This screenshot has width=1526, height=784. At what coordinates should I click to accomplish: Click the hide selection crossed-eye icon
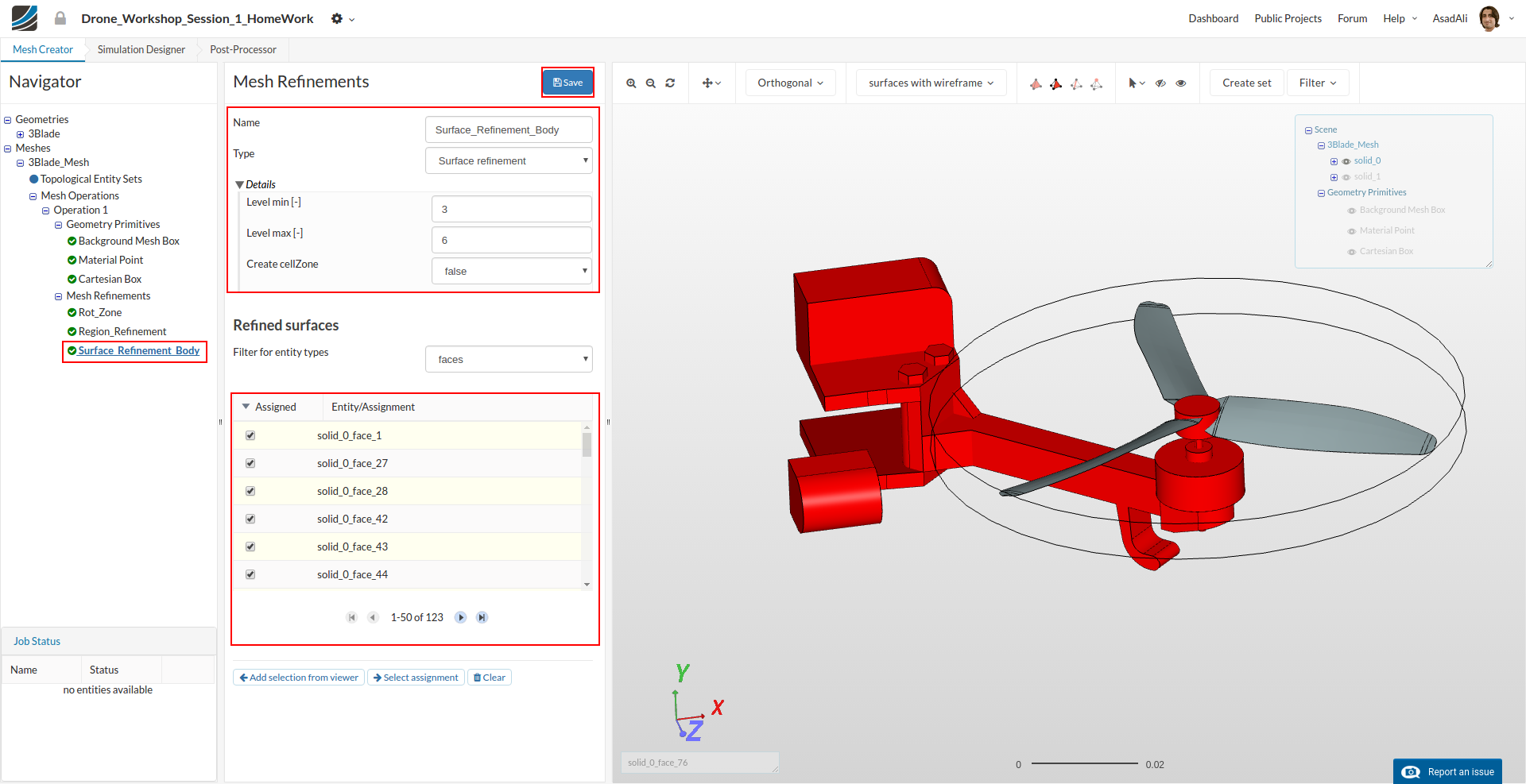coord(1160,83)
